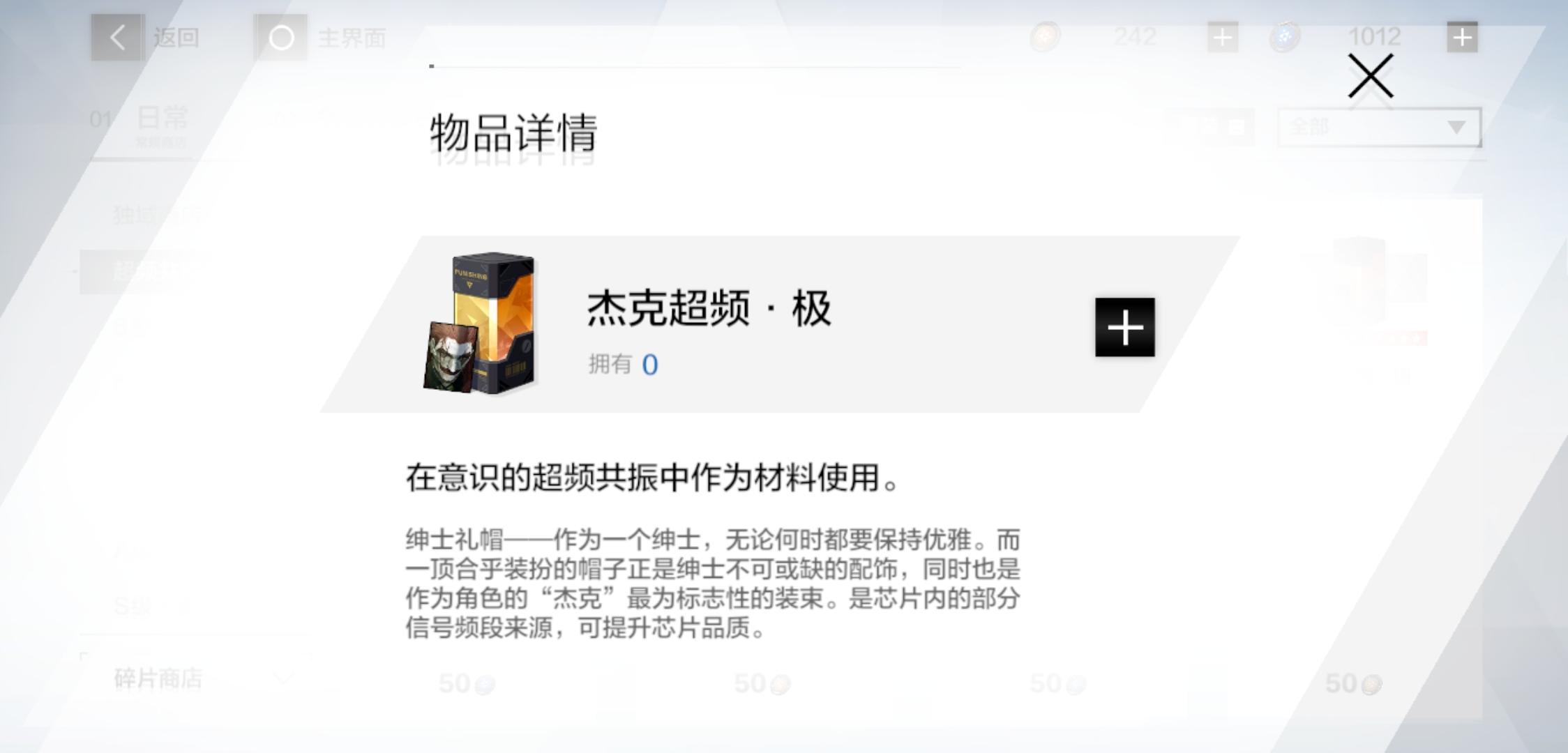Click the 杰克超频·极 box item thumbnail

(x=480, y=324)
